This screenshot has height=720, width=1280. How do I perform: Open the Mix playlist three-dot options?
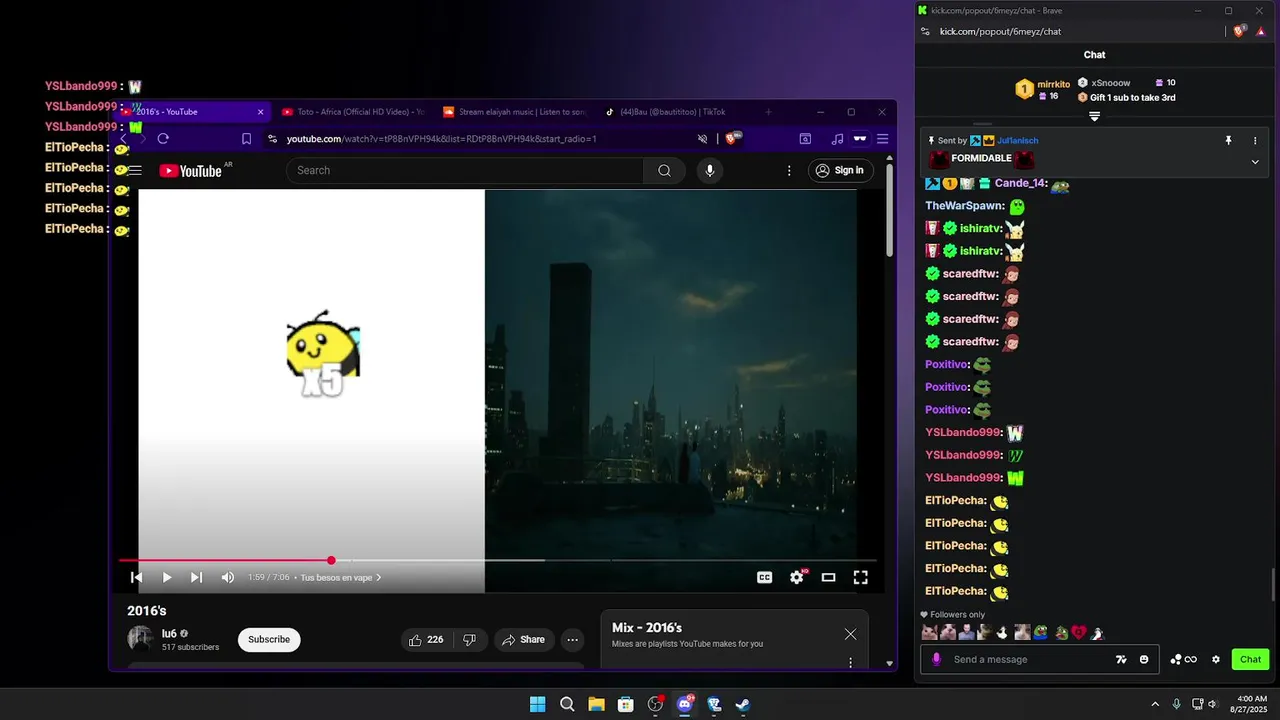pyautogui.click(x=851, y=662)
